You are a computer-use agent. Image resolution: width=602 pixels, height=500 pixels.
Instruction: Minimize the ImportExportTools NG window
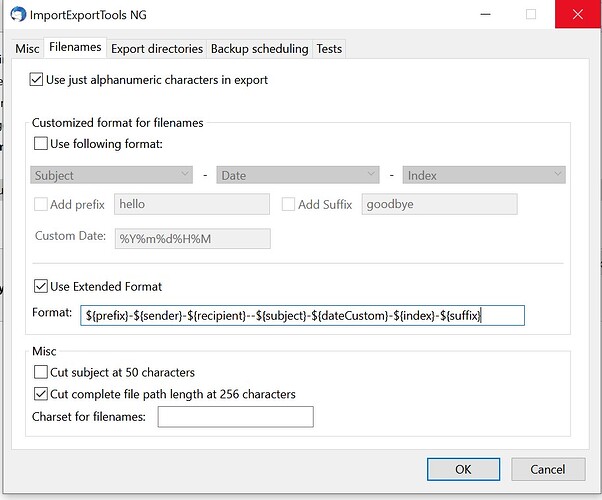pyautogui.click(x=486, y=15)
